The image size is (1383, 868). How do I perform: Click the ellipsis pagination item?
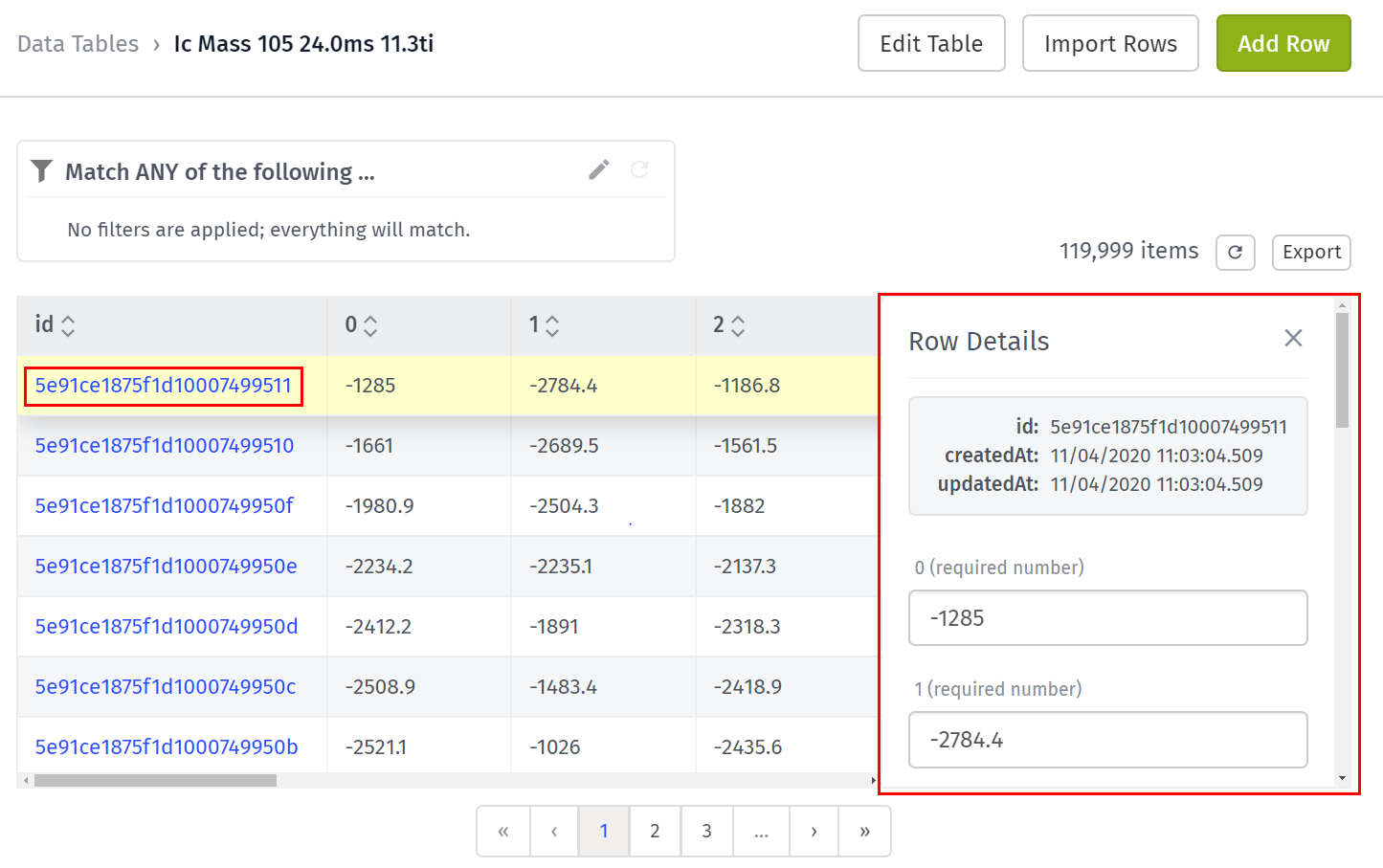[x=761, y=831]
